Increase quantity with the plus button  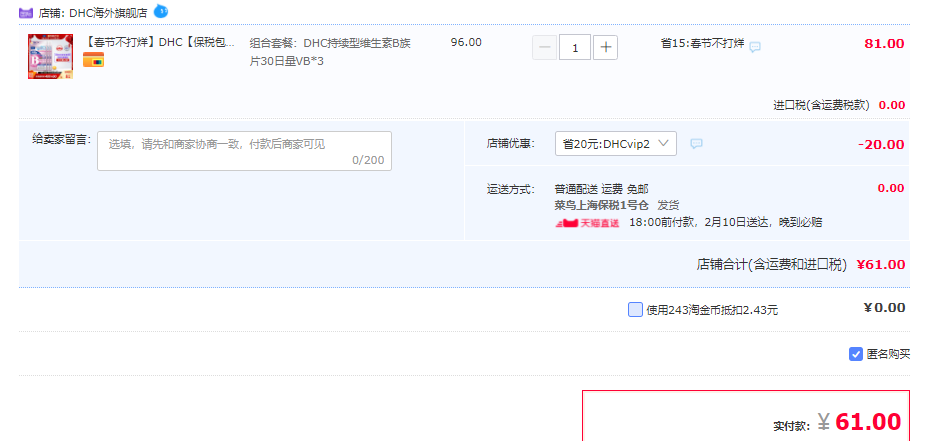606,47
